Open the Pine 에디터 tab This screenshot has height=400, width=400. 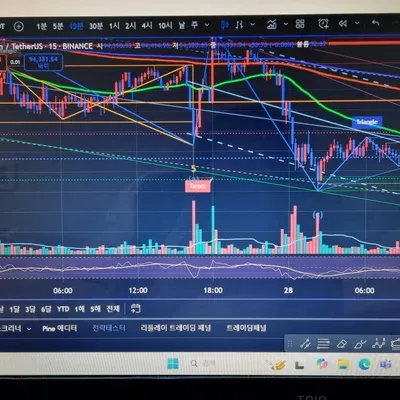coord(59,328)
